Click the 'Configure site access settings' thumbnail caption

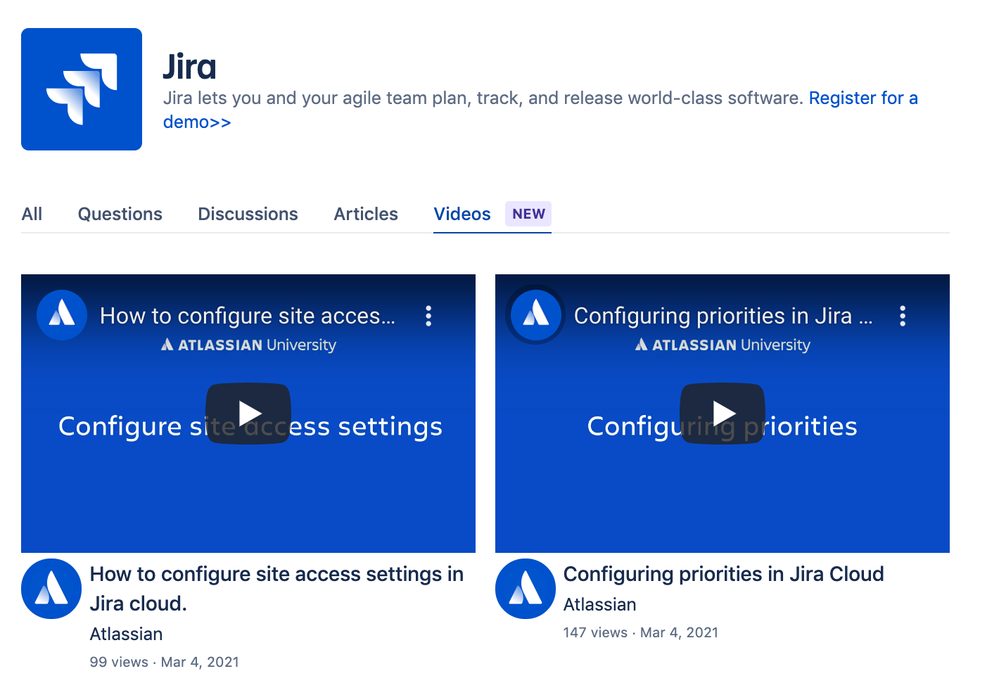point(250,426)
